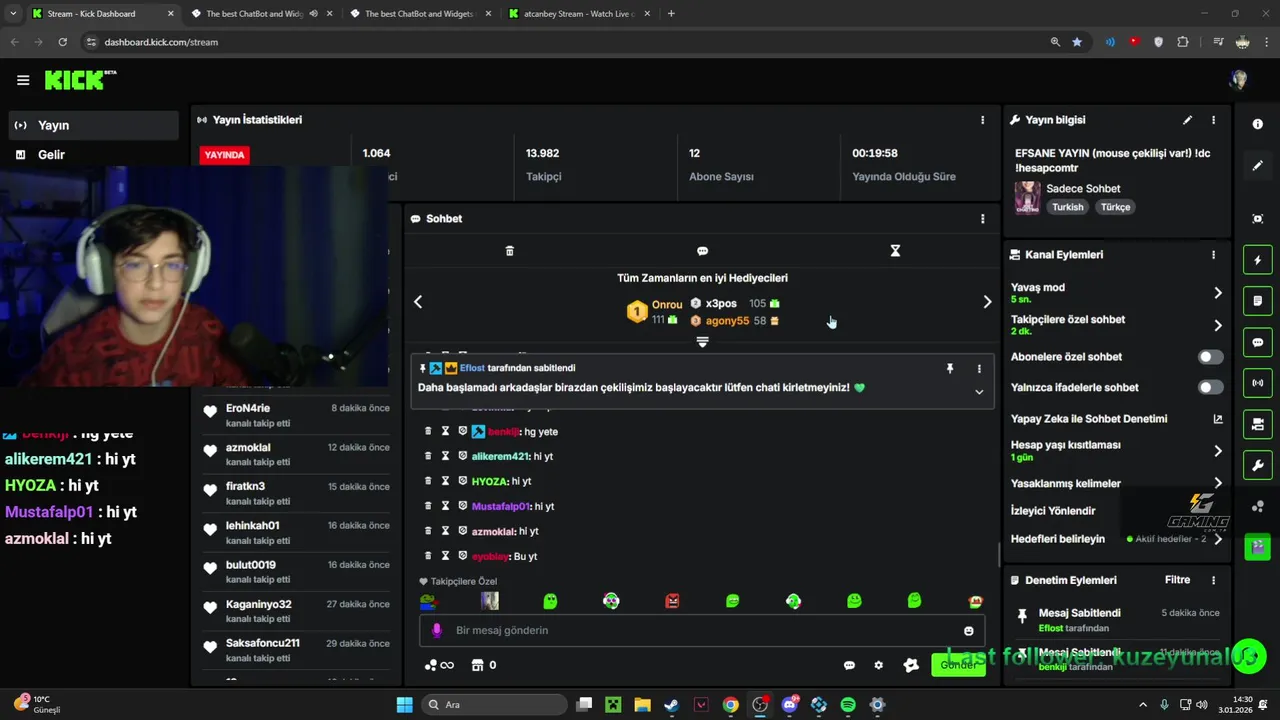Toggle the broadcast signal panel button
Screen dimensions: 1280x720
coord(1257,383)
